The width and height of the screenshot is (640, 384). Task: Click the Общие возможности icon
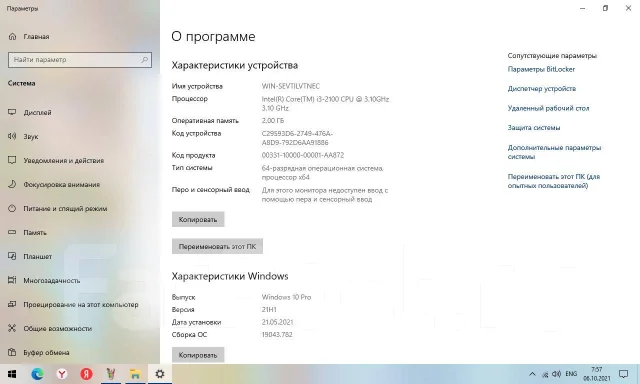[x=12, y=328]
